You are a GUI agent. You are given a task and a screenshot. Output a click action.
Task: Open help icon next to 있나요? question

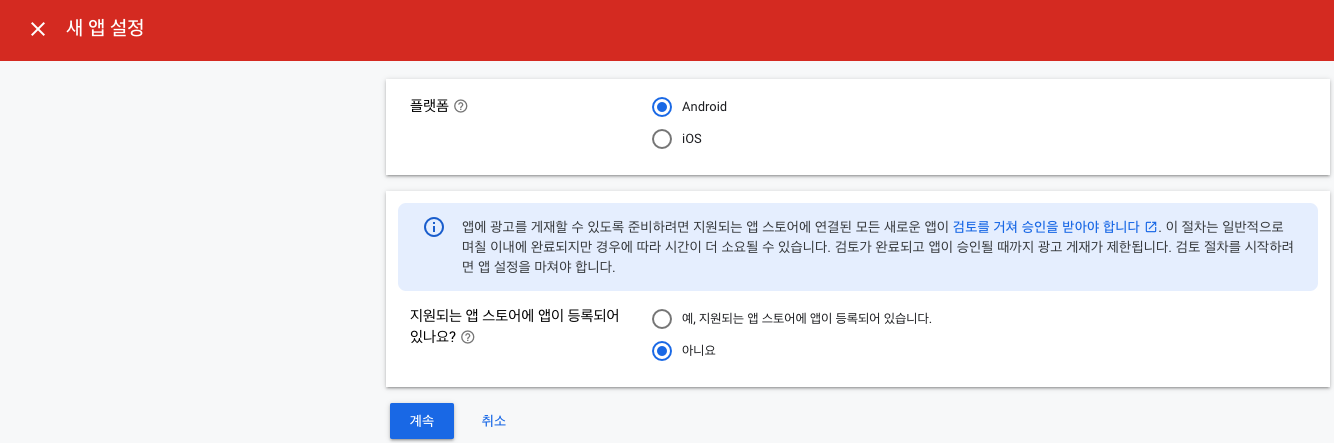467,338
